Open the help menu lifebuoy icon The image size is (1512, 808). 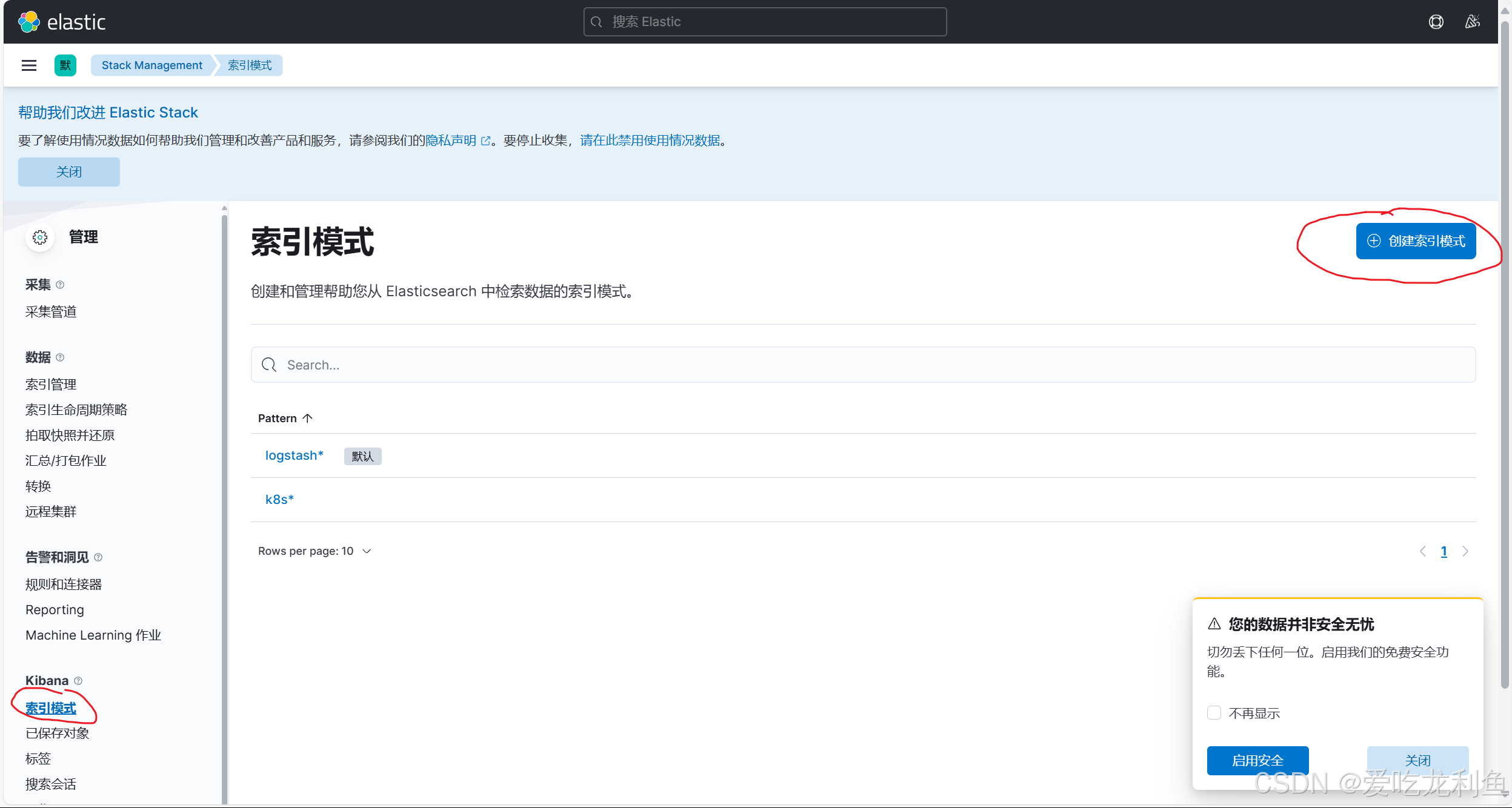point(1436,22)
